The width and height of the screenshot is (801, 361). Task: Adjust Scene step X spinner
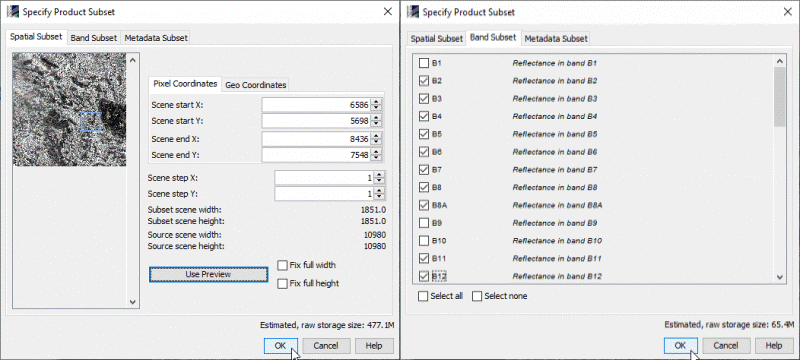point(379,178)
